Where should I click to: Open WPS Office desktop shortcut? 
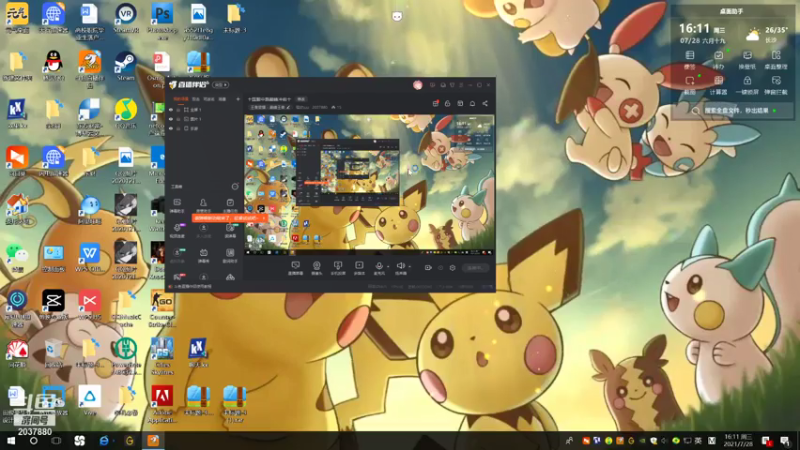(x=90, y=257)
